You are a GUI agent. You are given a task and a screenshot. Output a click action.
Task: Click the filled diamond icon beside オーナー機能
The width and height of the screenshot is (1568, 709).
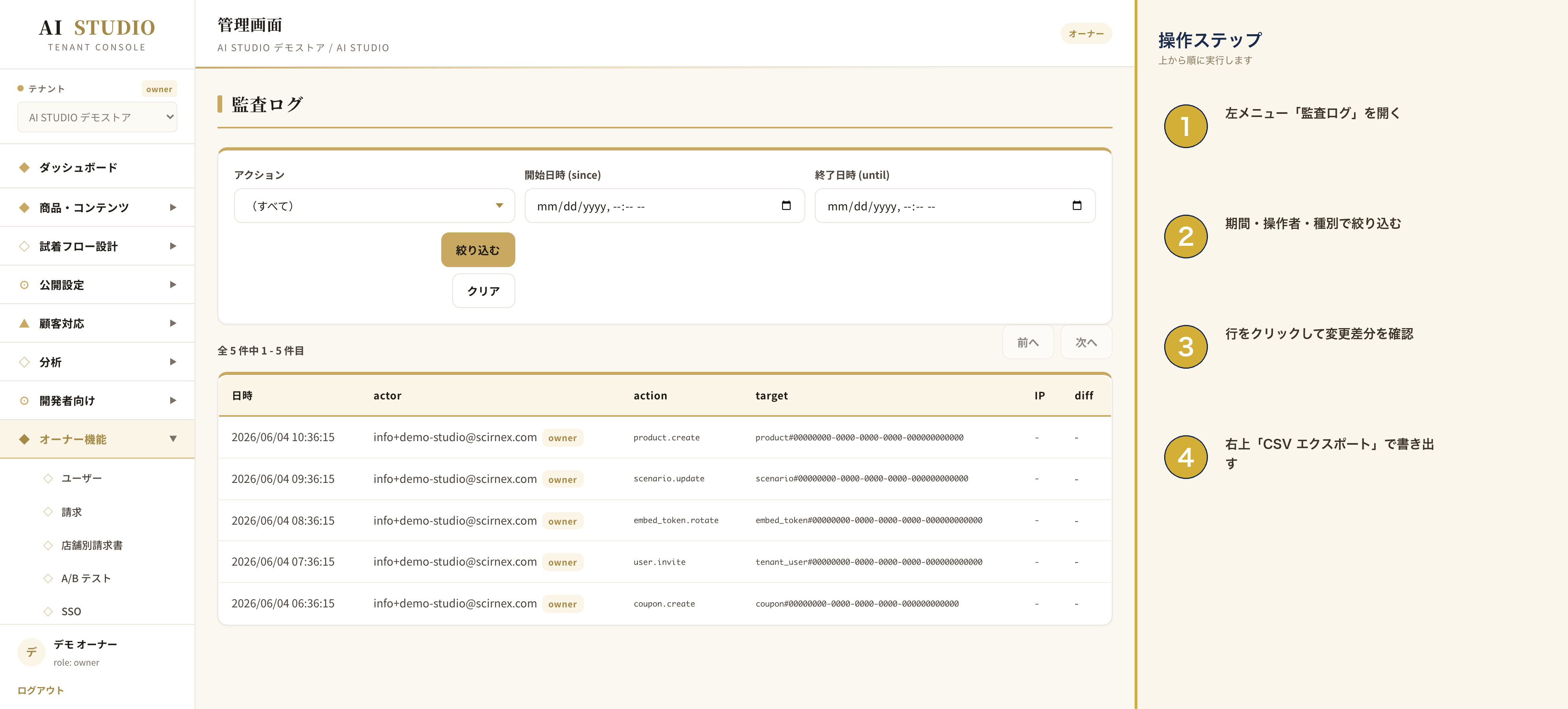pyautogui.click(x=24, y=439)
